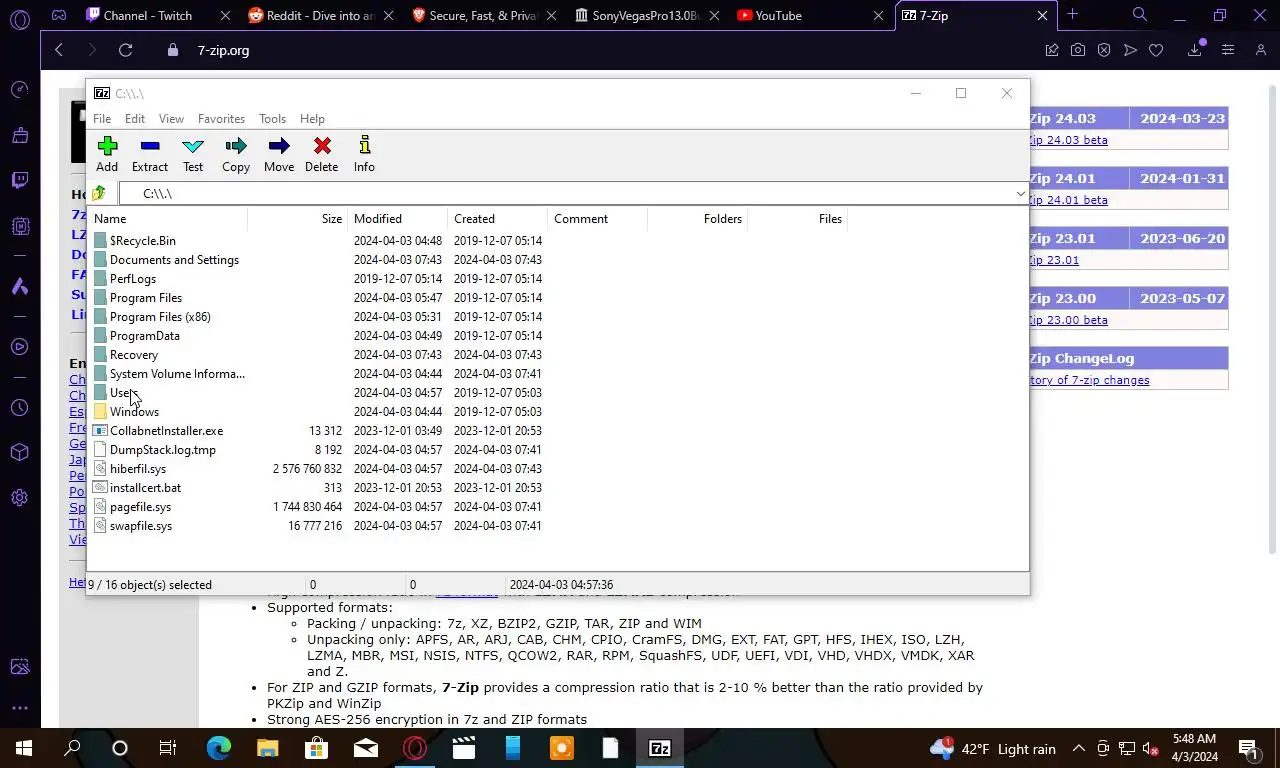
Task: Click the Add toolbar icon in 7-Zip
Action: click(107, 146)
